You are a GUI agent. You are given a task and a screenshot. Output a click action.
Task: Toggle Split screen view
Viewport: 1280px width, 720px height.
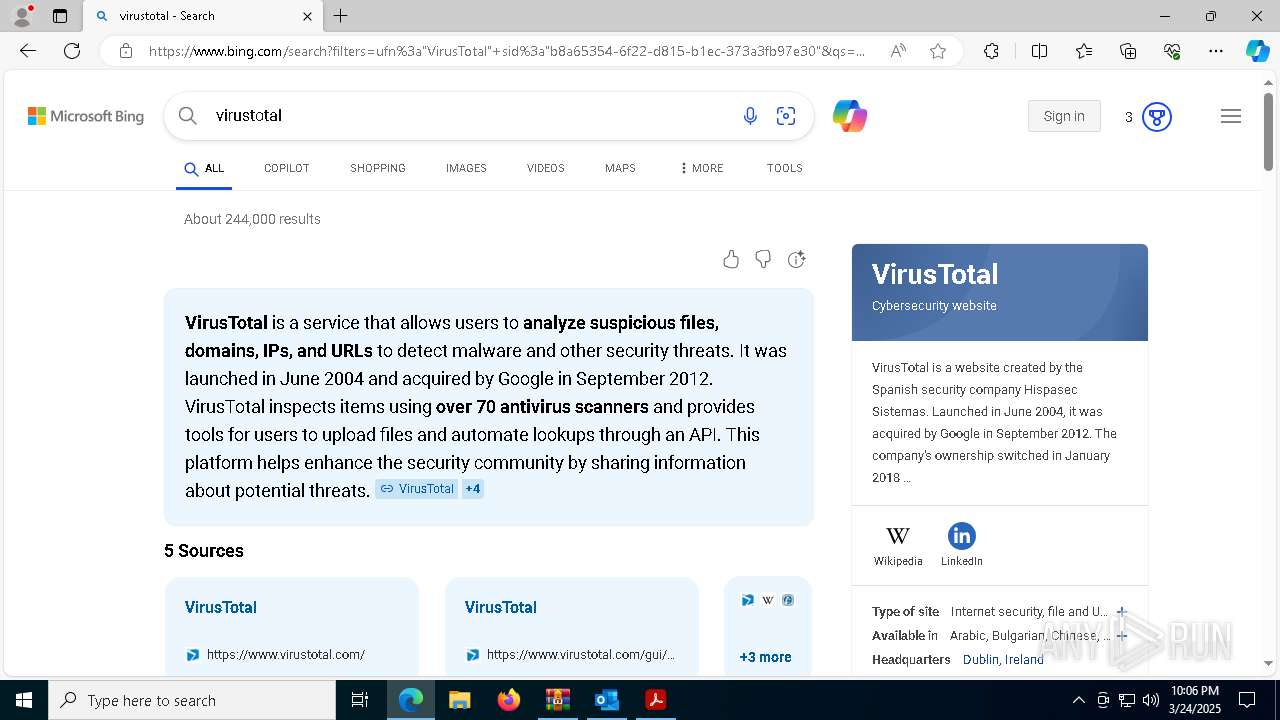[x=1039, y=51]
